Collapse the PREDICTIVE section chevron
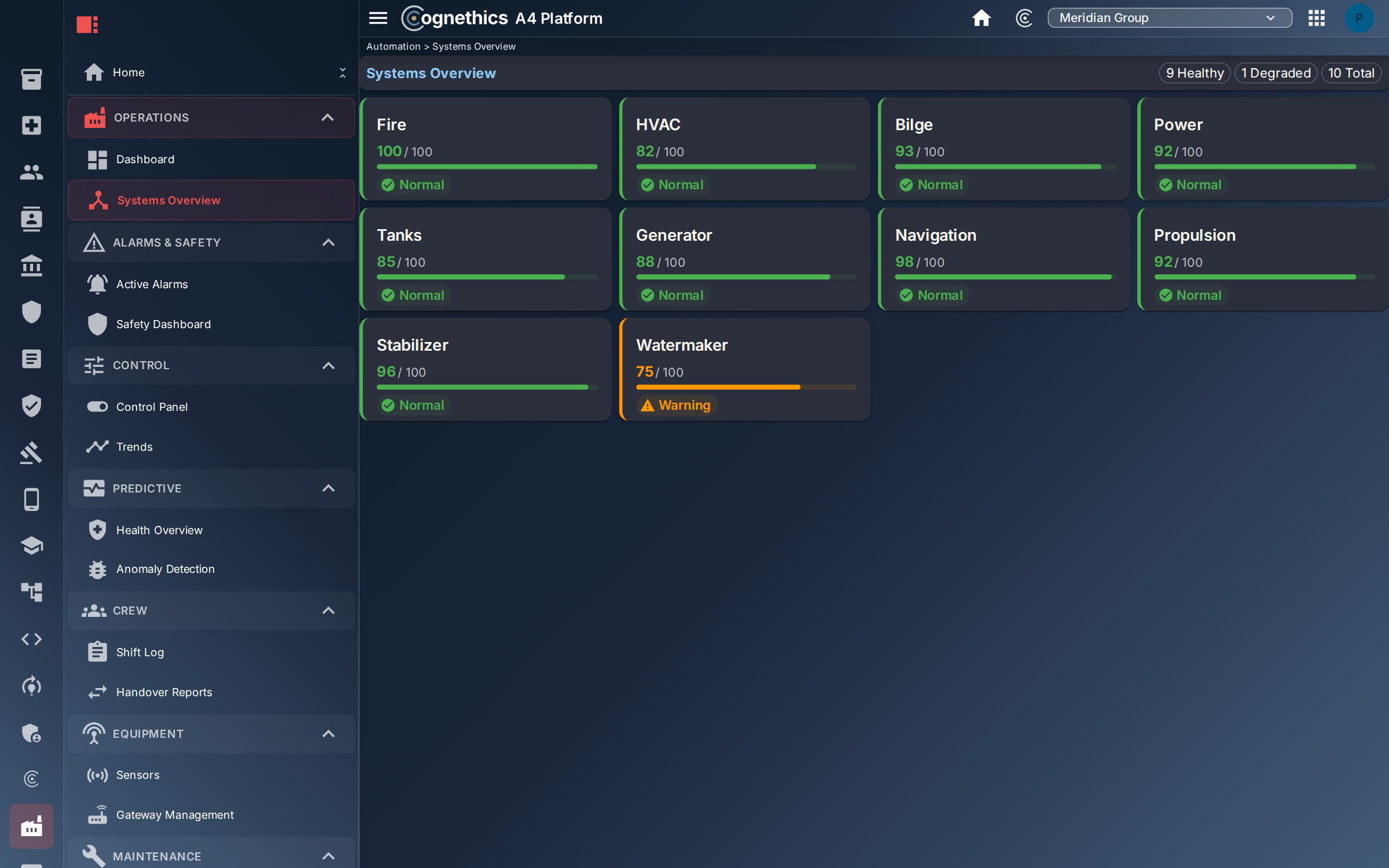 point(328,488)
